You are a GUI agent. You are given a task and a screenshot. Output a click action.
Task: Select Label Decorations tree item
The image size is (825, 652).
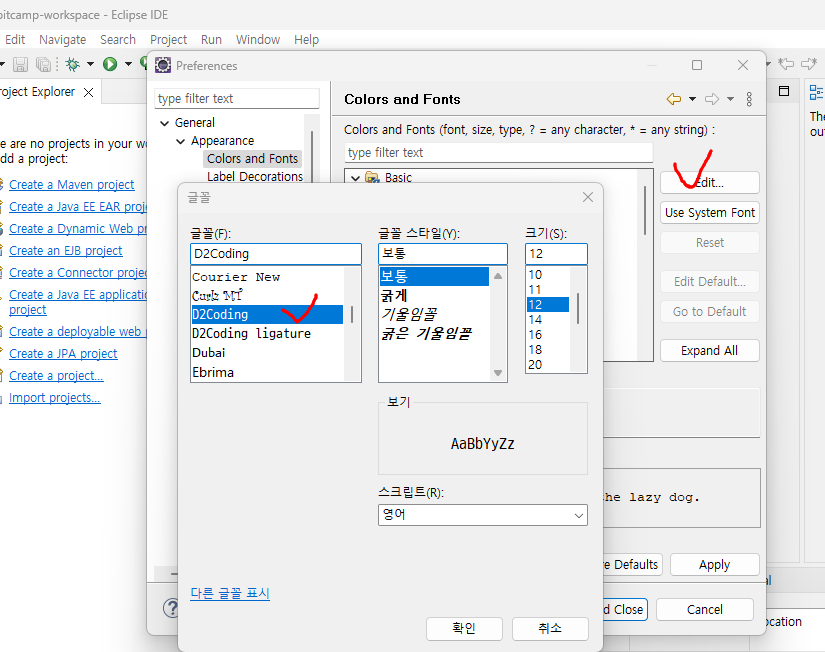pos(255,176)
